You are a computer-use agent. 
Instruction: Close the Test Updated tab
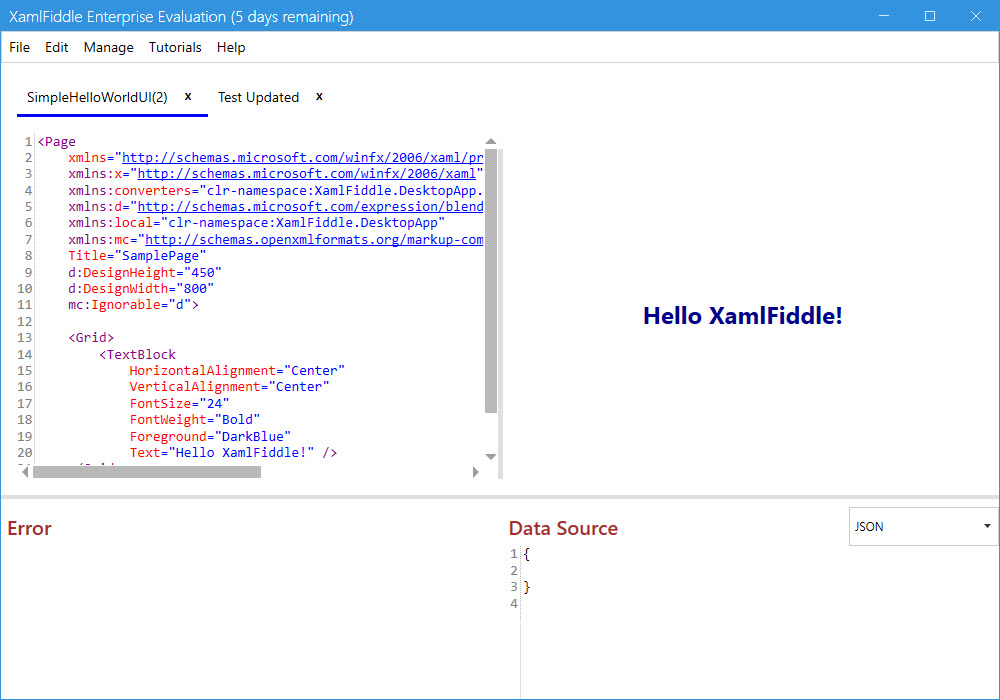[320, 96]
